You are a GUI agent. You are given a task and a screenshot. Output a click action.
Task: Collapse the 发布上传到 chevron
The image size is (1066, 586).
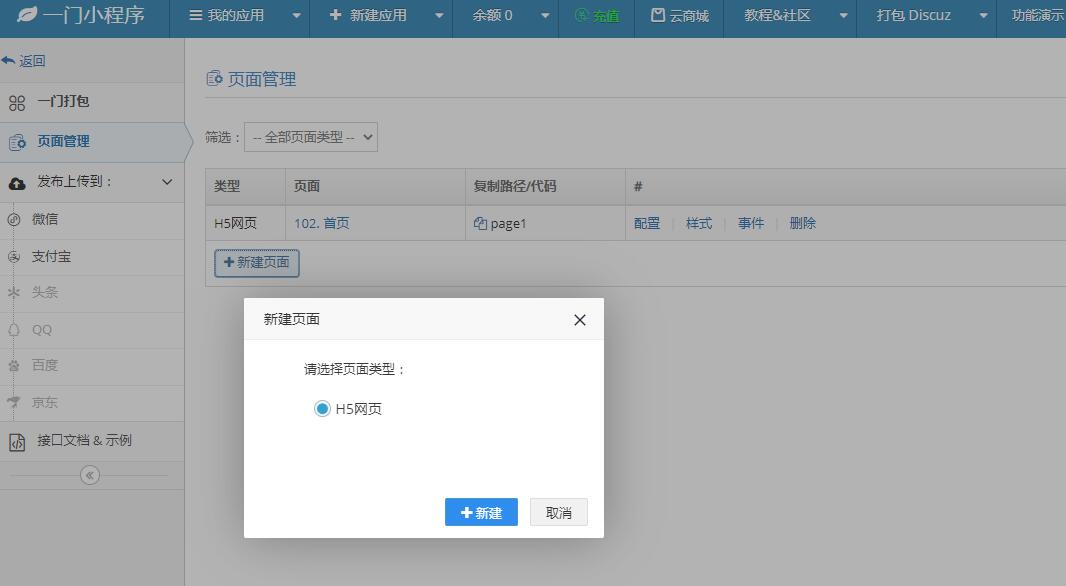coord(167,182)
